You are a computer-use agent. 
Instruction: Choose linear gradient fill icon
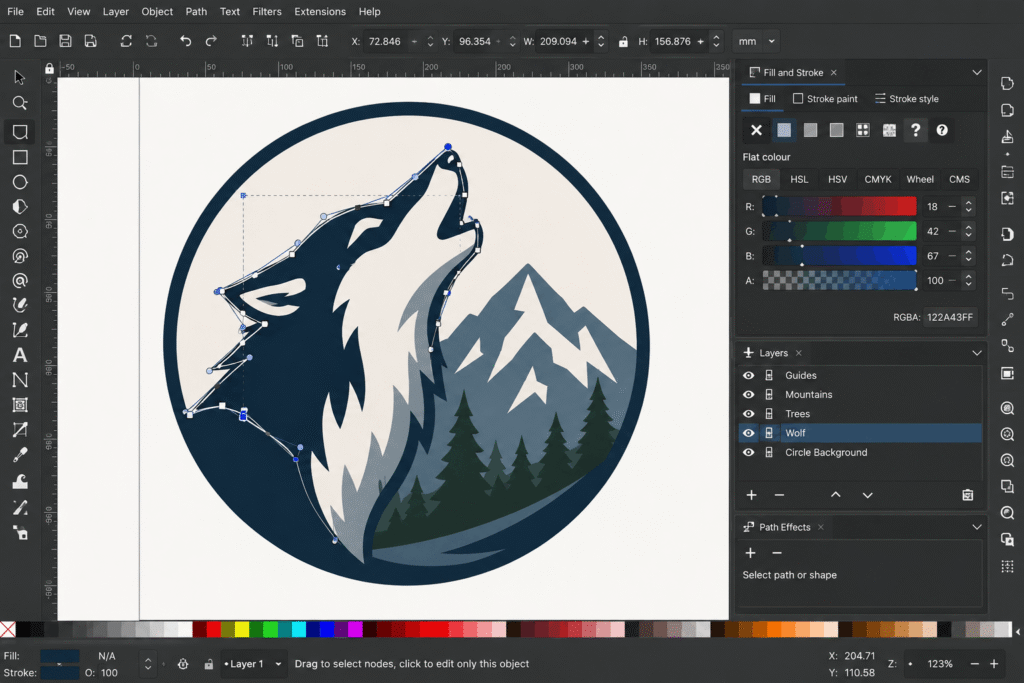pyautogui.click(x=810, y=130)
